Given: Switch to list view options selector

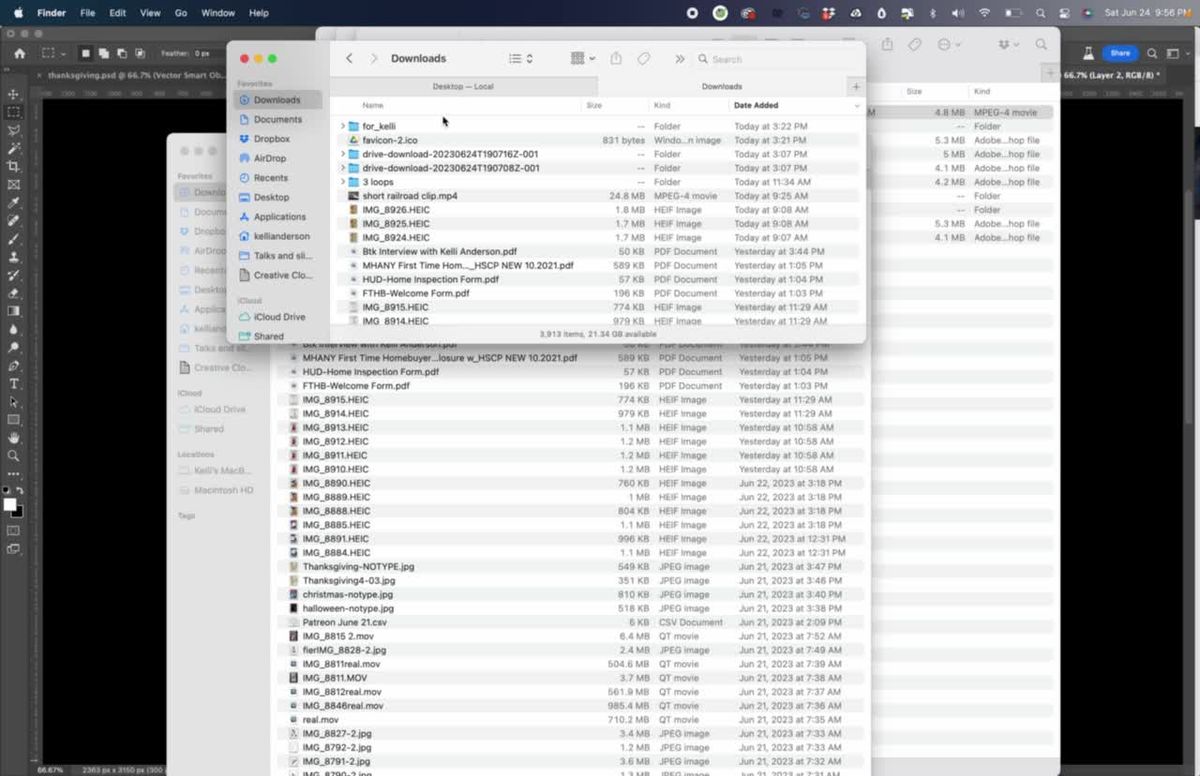Looking at the screenshot, I should pyautogui.click(x=520, y=59).
